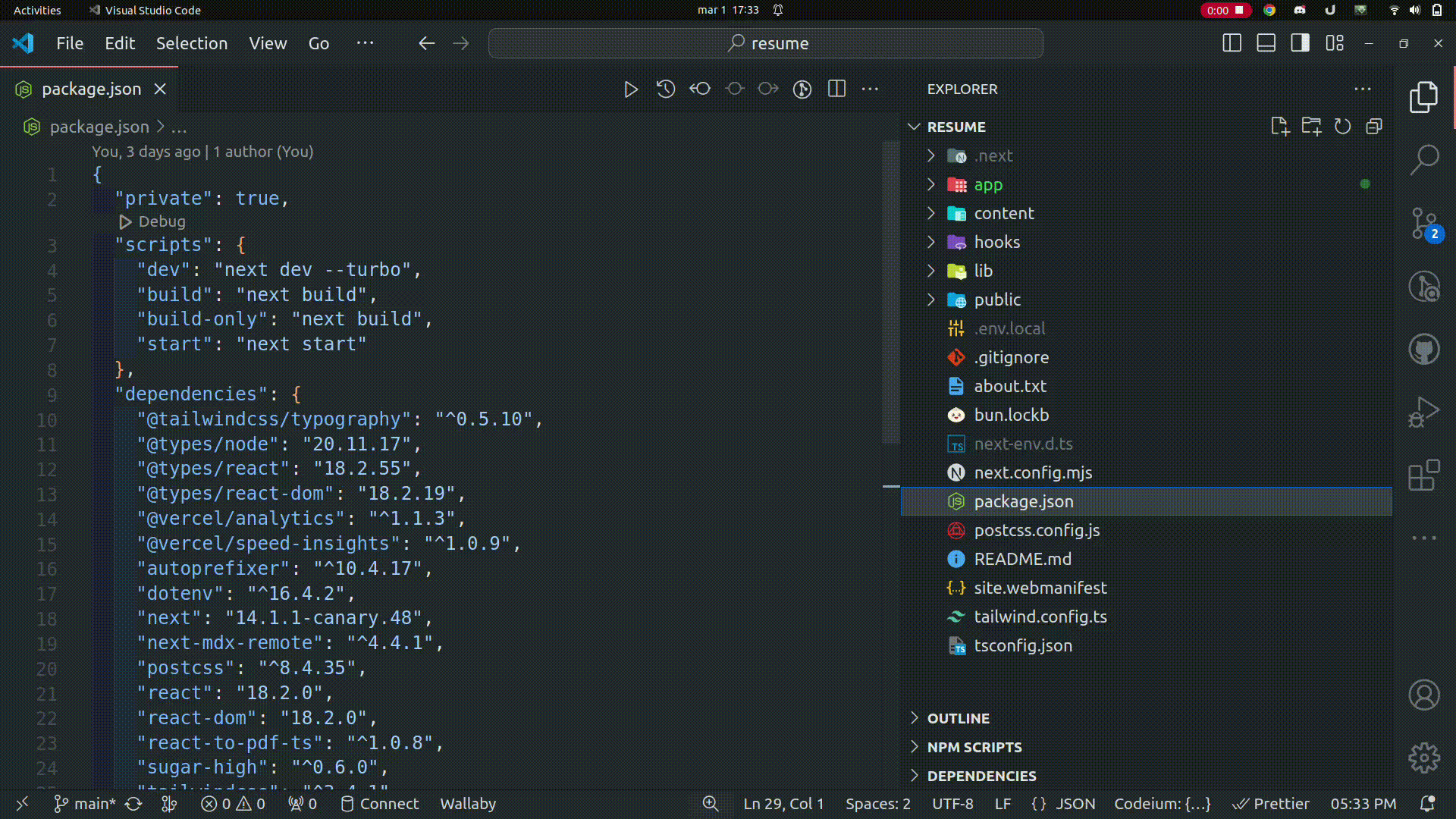Expand the NPM SCRIPTS section

click(974, 747)
